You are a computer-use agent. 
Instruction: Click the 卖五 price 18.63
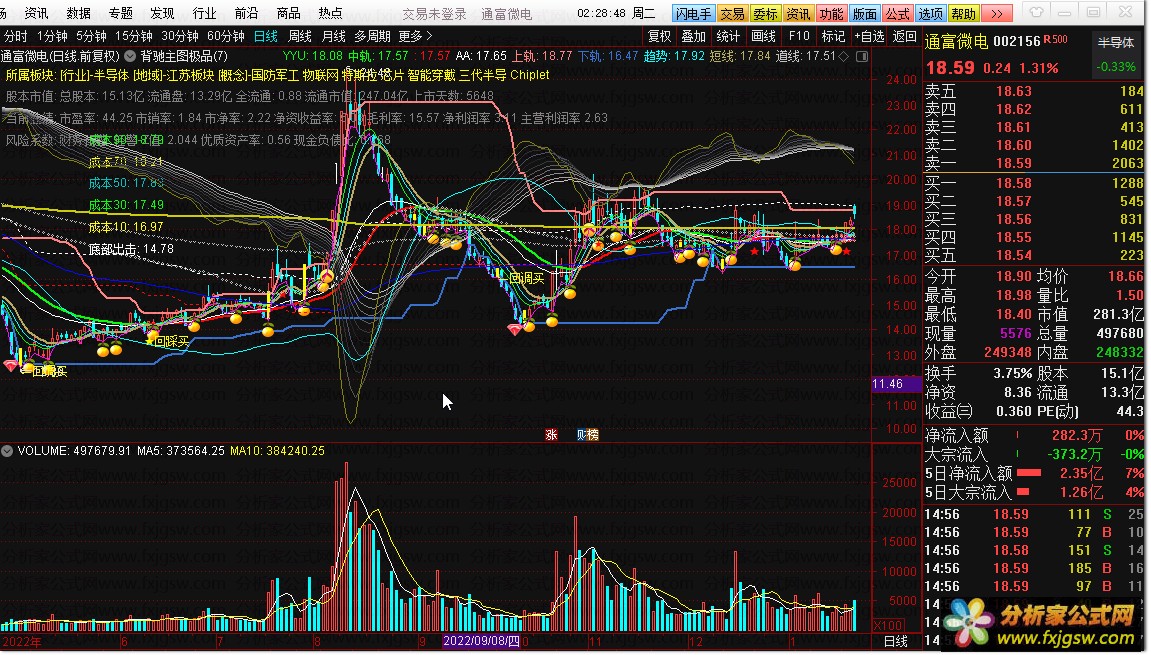(x=1014, y=91)
